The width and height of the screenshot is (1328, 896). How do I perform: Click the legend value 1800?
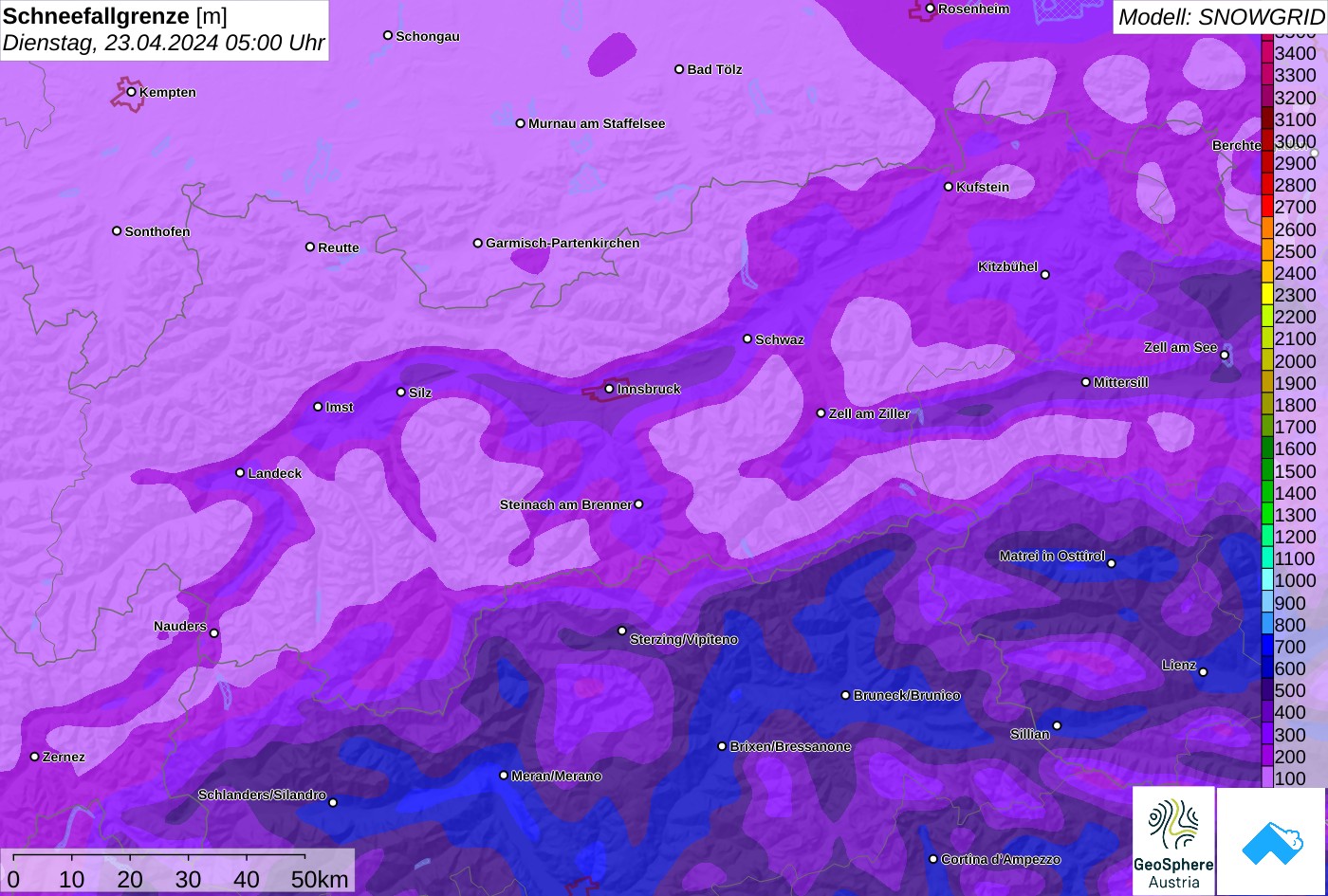(x=1296, y=406)
